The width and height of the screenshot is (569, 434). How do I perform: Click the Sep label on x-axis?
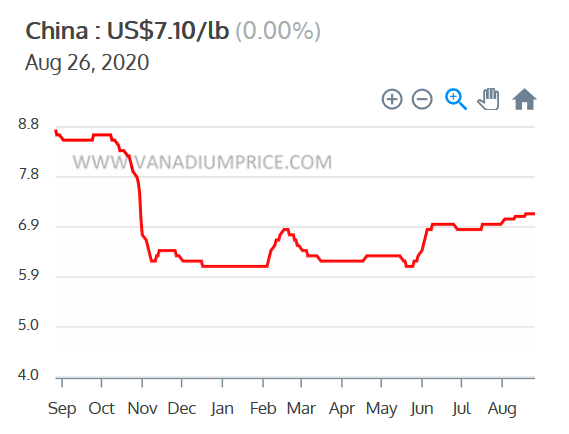pyautogui.click(x=62, y=409)
